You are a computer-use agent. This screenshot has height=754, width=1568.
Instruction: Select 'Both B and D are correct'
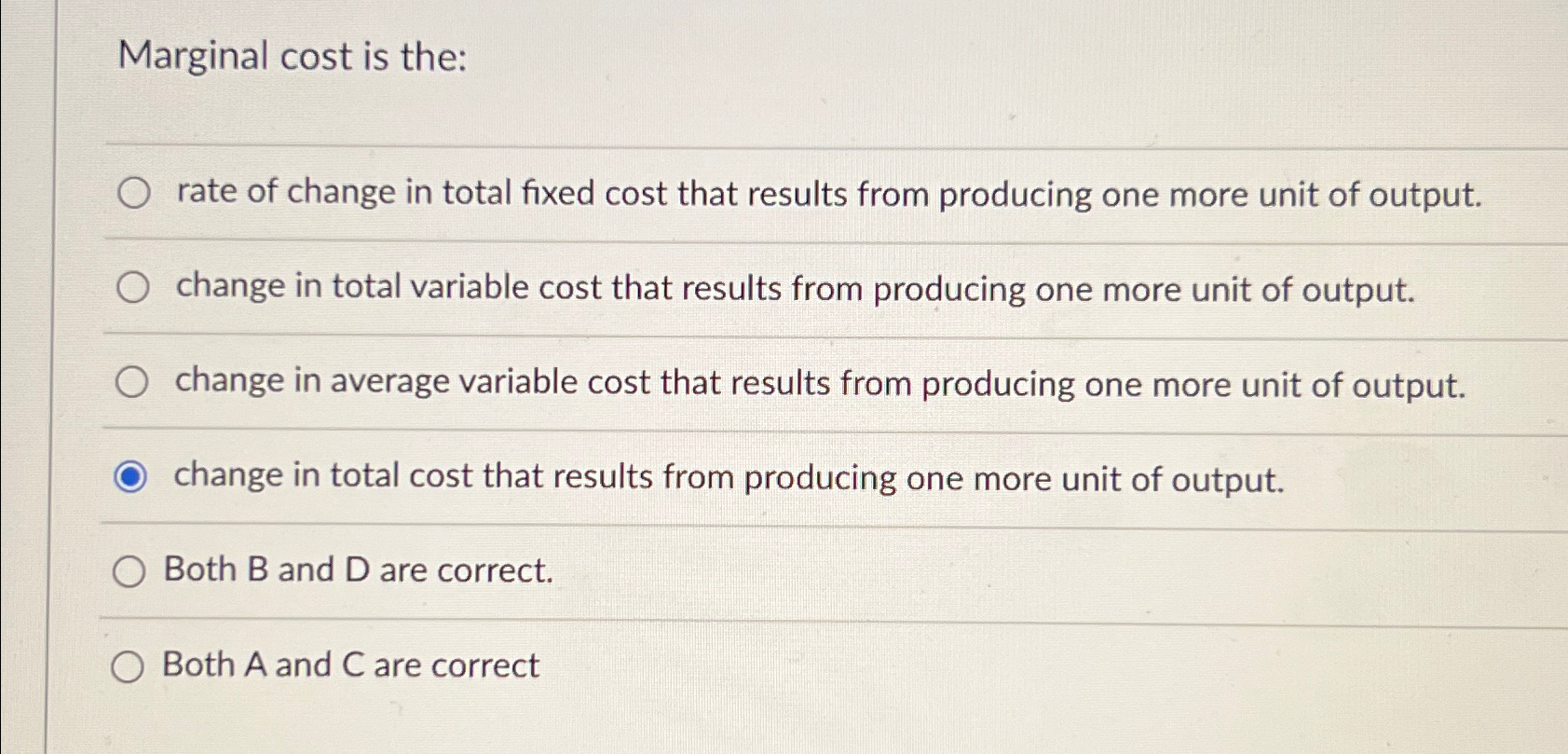tap(130, 569)
